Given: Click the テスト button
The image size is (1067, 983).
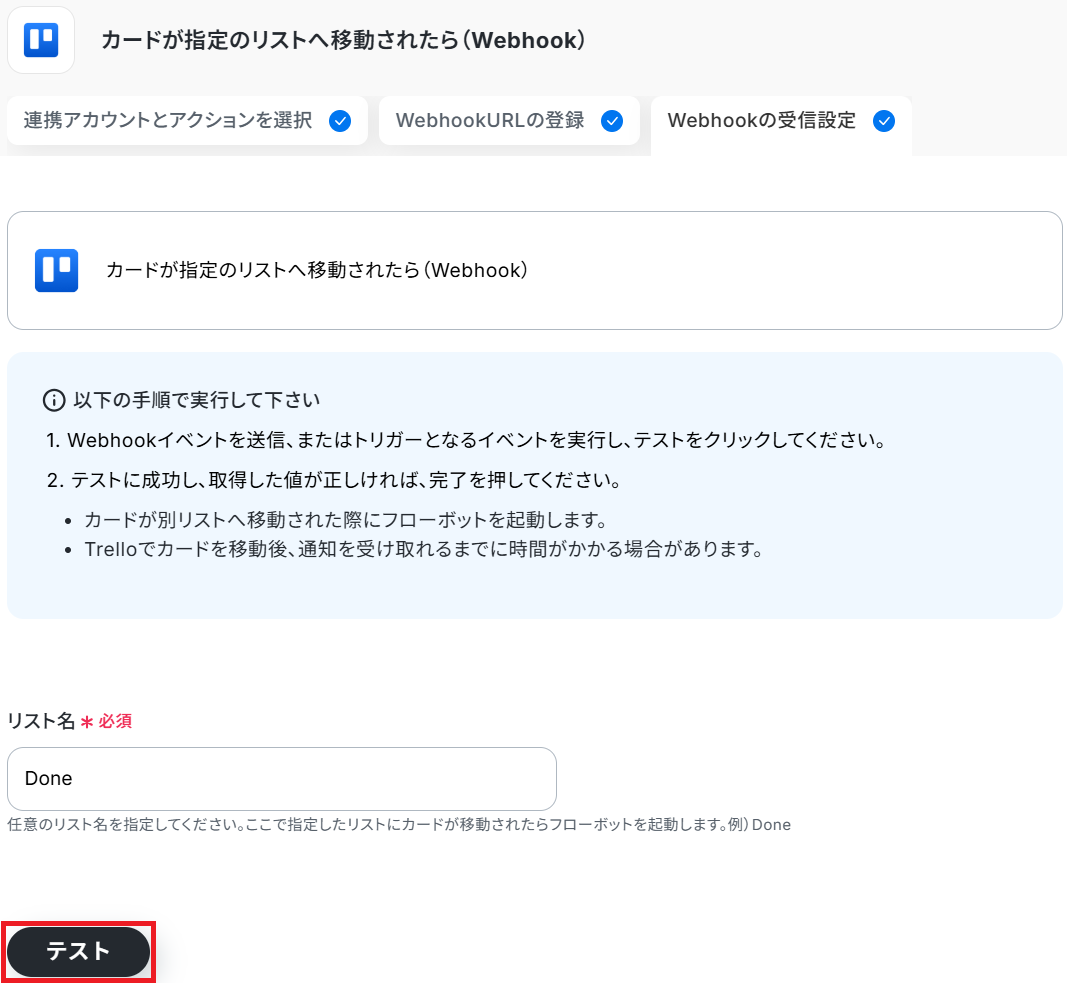Looking at the screenshot, I should point(78,951).
